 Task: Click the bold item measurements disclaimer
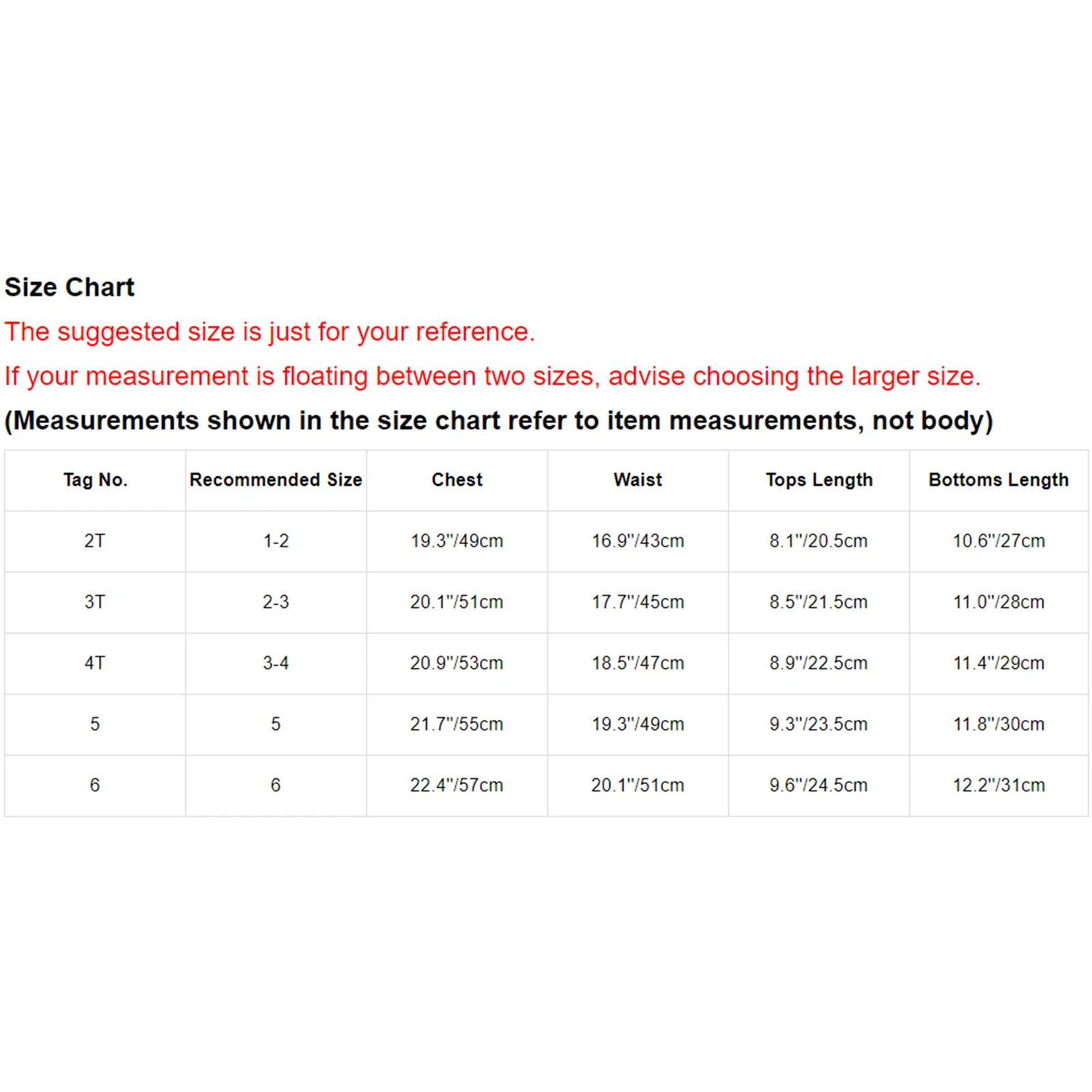(x=498, y=420)
